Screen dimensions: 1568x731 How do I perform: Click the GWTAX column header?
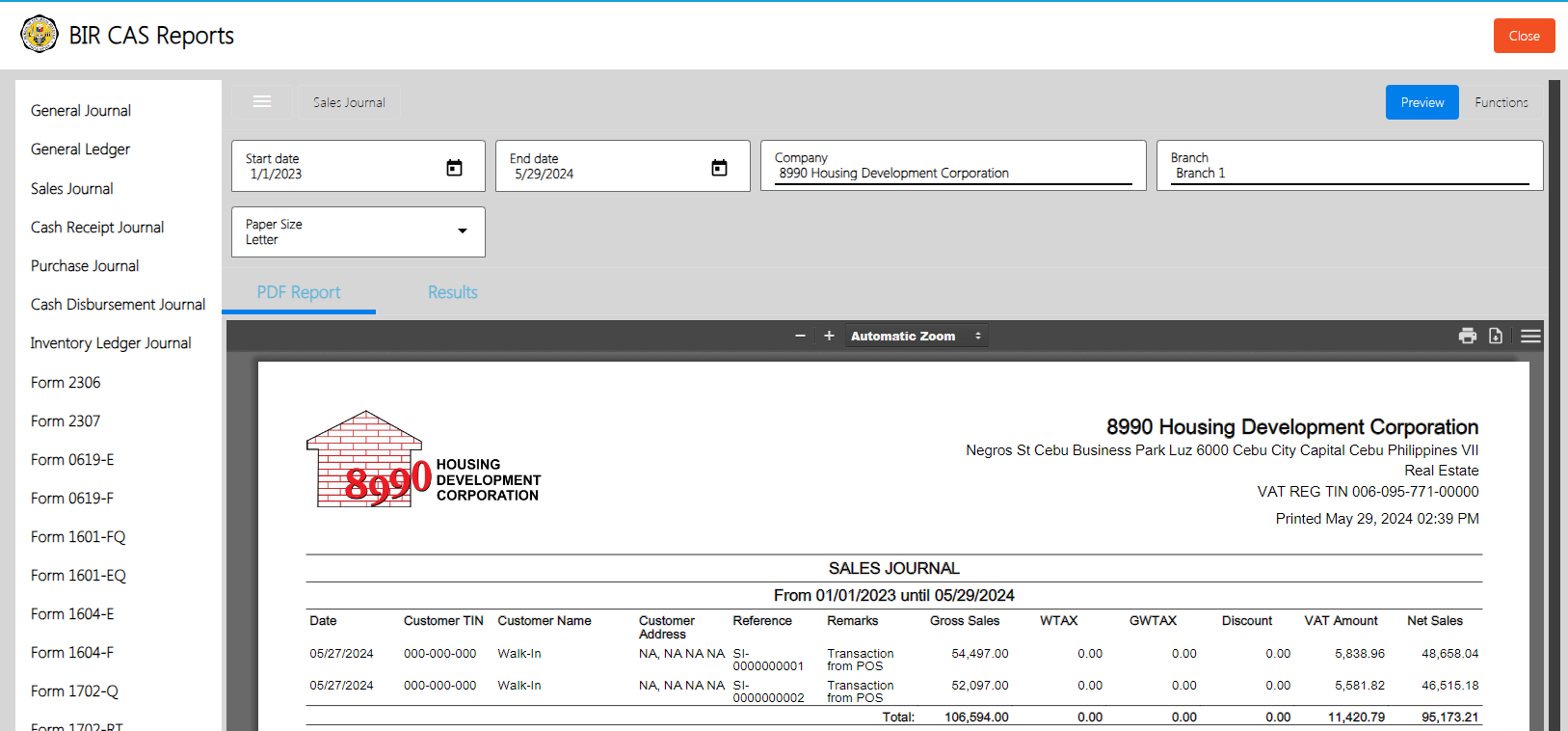1153,621
